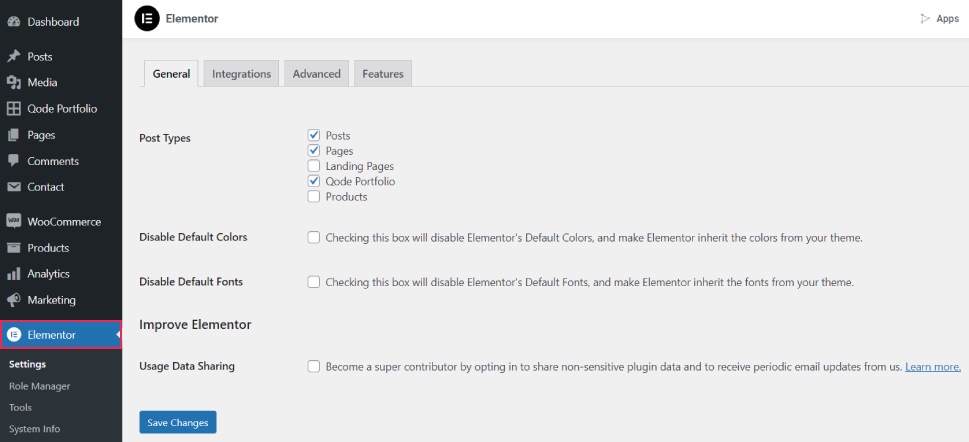
Task: Uncheck the Pages post type
Action: [x=314, y=151]
